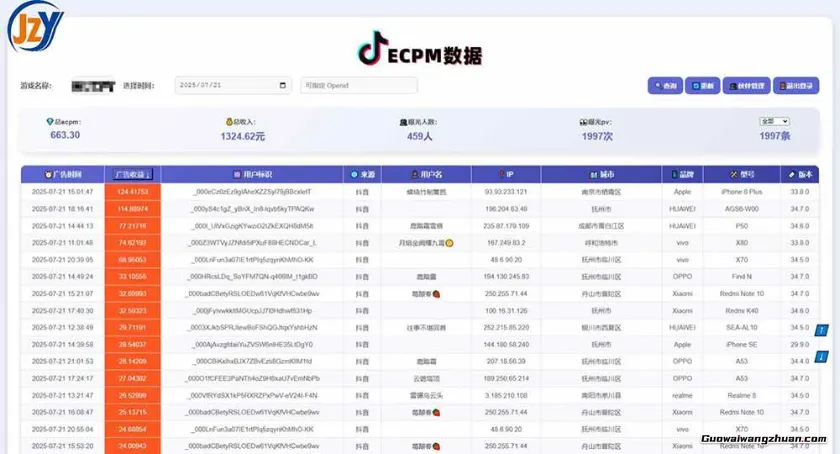Viewport: 840px width, 454px height.
Task: Click the person icon in 用户名 header
Action: click(415, 175)
